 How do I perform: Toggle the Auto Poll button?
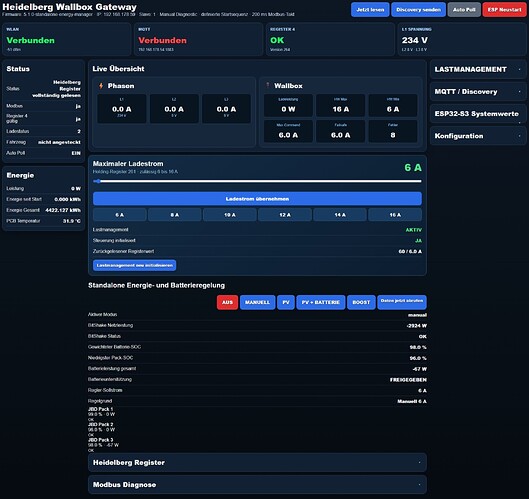click(x=464, y=9)
